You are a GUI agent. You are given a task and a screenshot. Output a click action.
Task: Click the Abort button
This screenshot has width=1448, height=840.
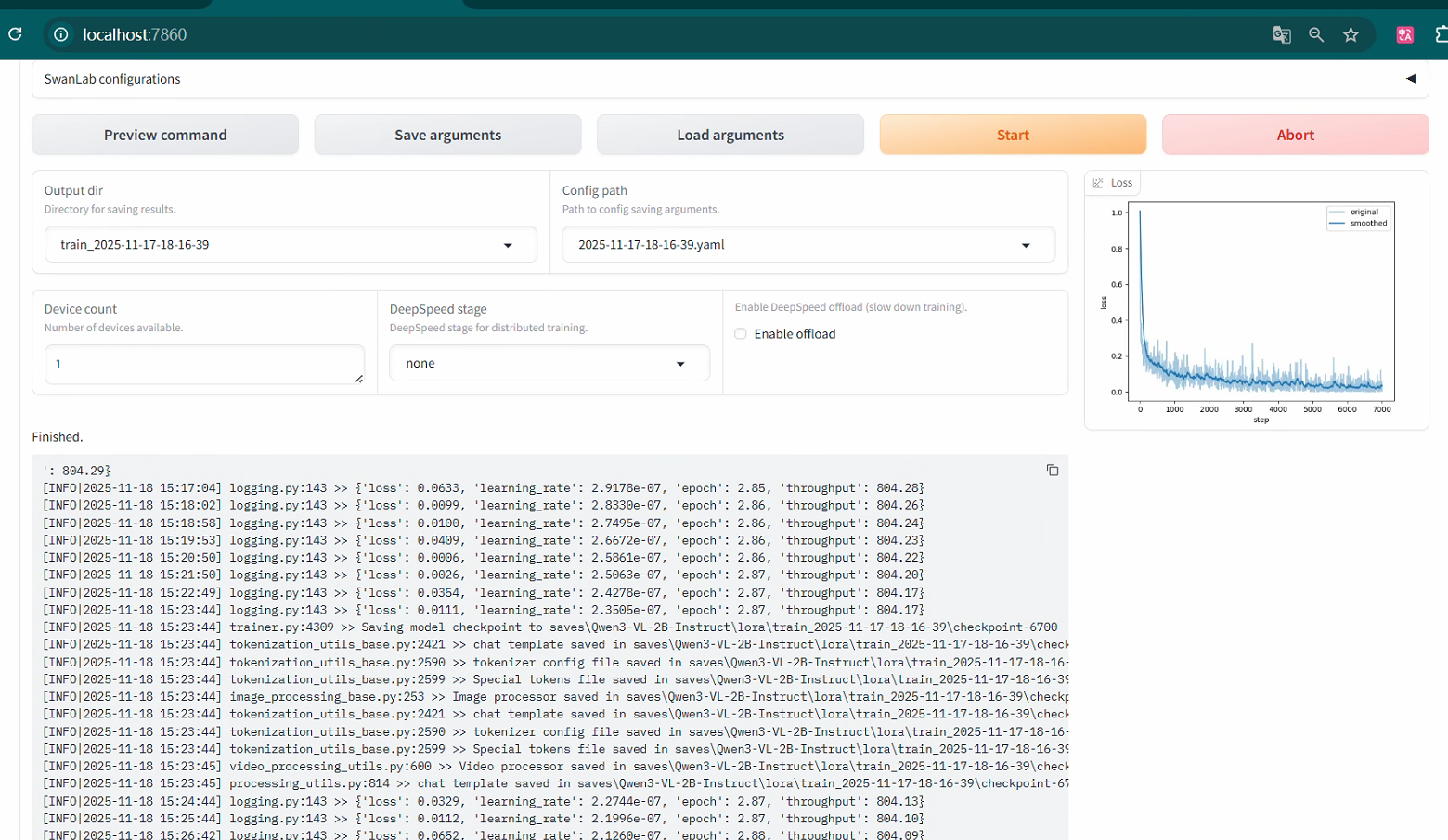[x=1295, y=135]
